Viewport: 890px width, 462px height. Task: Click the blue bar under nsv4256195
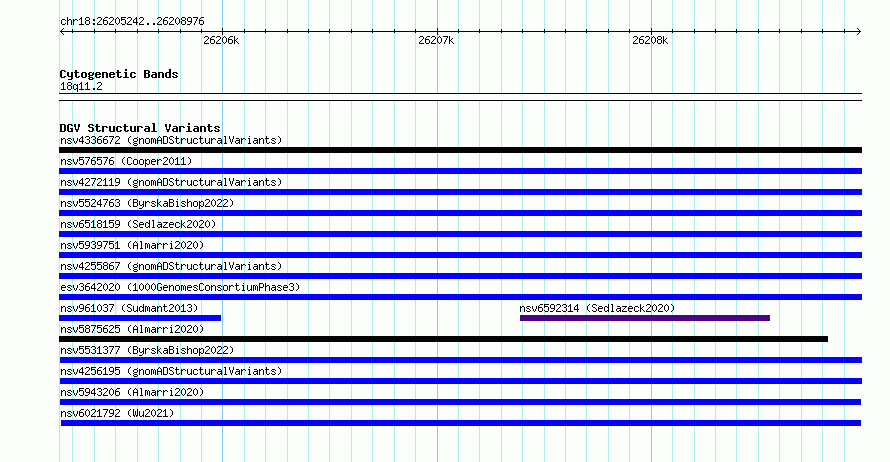coord(460,381)
